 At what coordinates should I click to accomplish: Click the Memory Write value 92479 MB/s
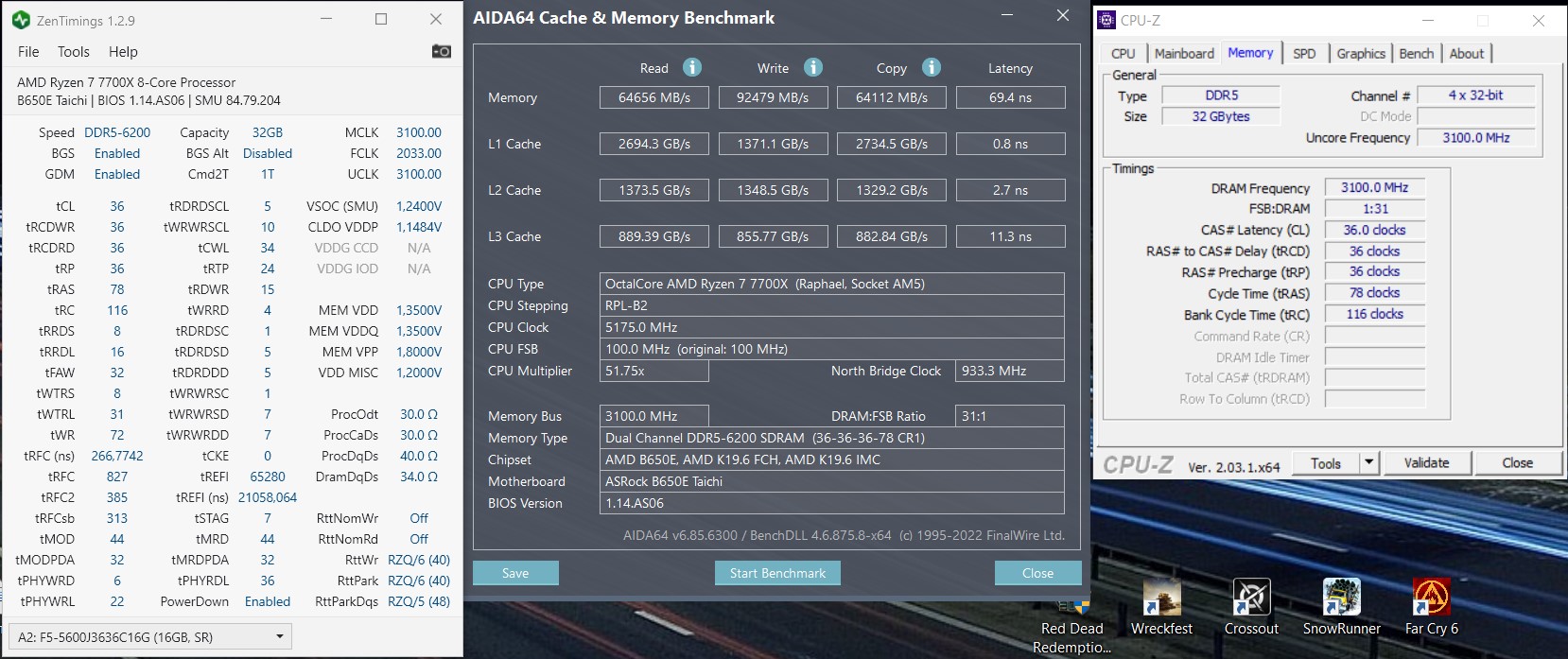coord(773,97)
